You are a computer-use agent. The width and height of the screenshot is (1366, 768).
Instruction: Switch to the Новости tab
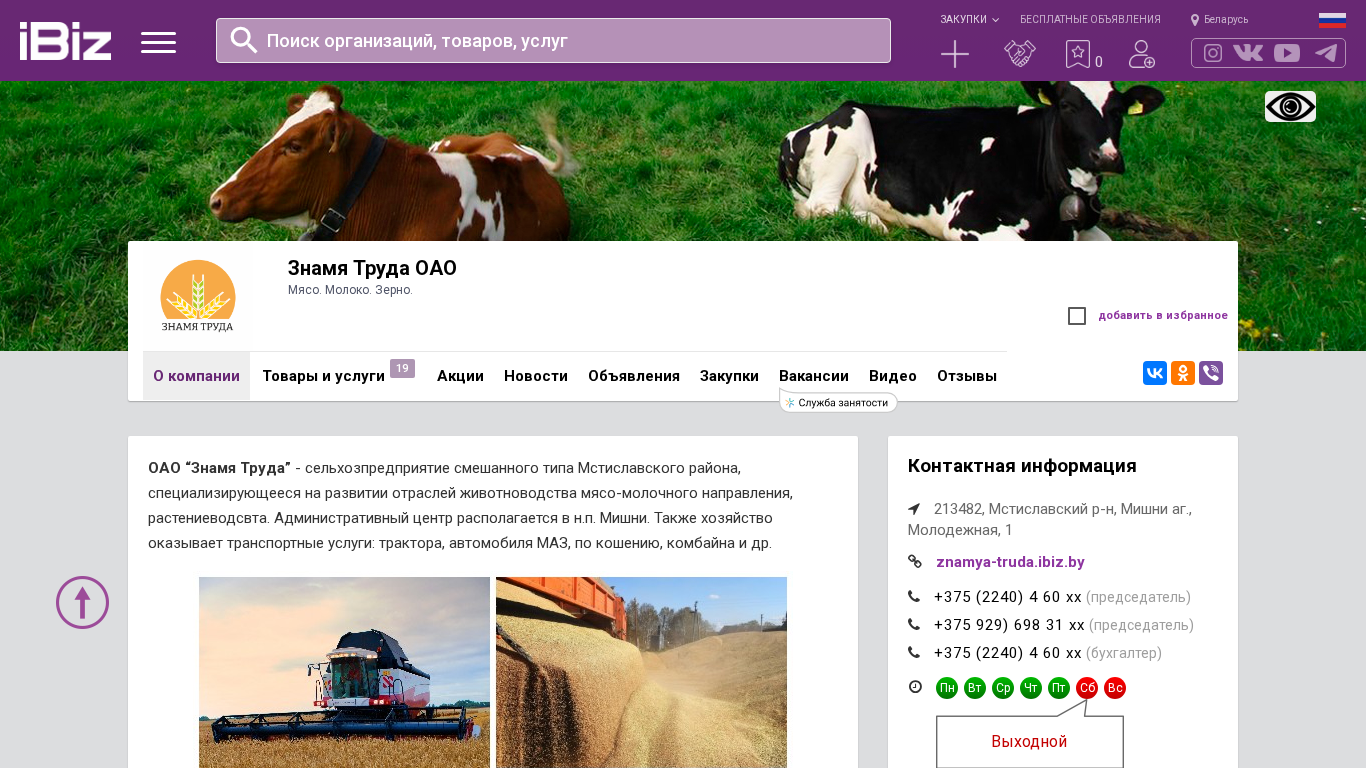pos(536,376)
